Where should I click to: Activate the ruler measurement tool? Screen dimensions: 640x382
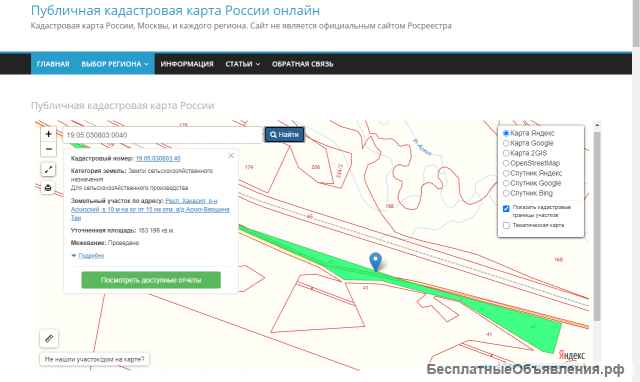coord(49,338)
